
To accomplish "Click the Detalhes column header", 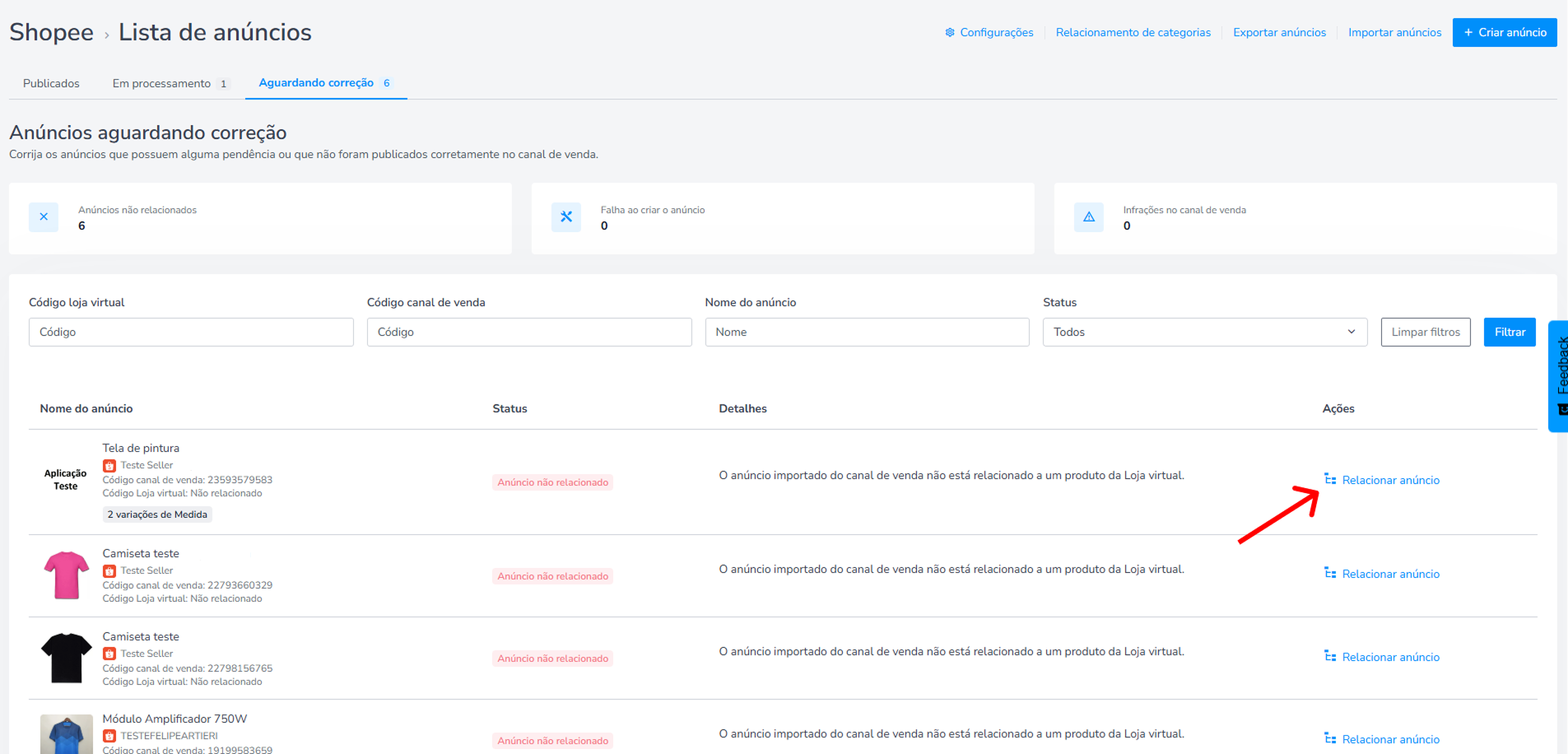I will (742, 409).
